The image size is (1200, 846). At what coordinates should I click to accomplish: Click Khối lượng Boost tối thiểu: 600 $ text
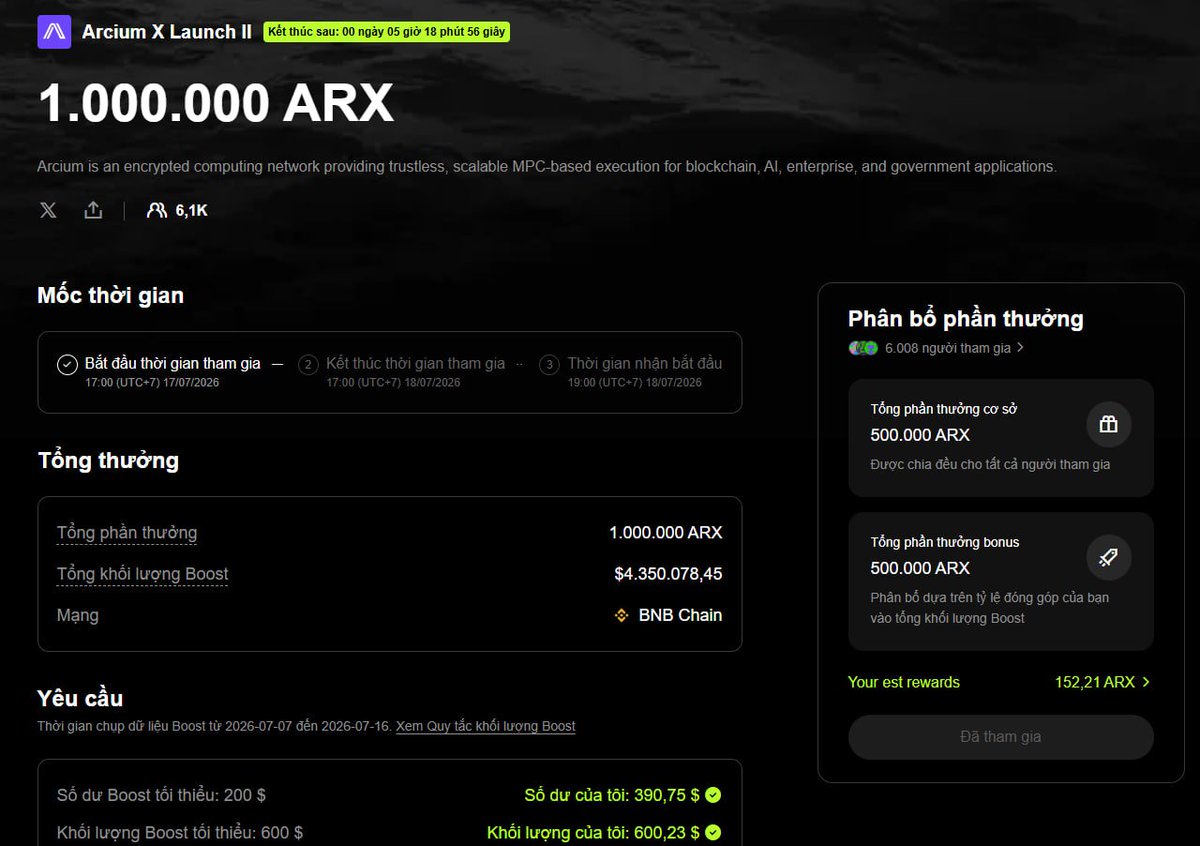point(180,832)
